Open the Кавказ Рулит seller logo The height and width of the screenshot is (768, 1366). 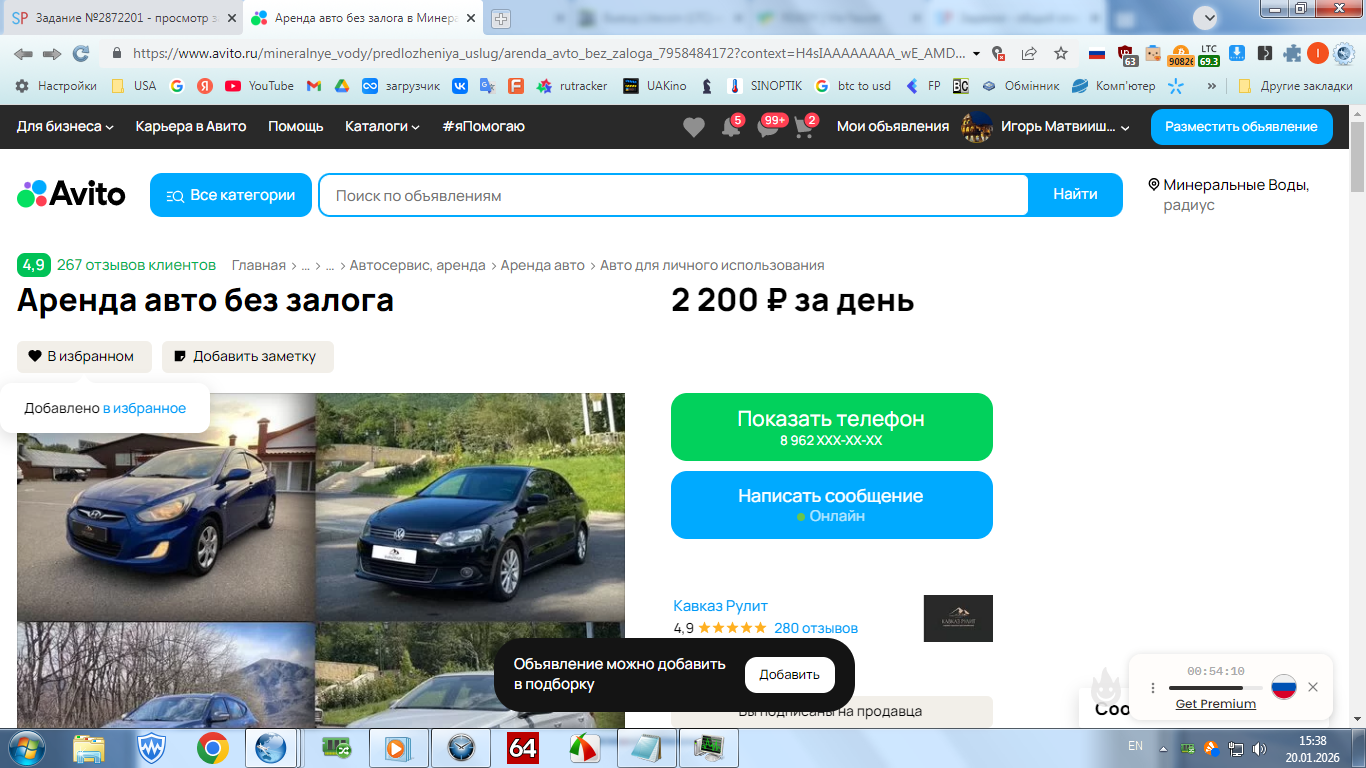958,618
